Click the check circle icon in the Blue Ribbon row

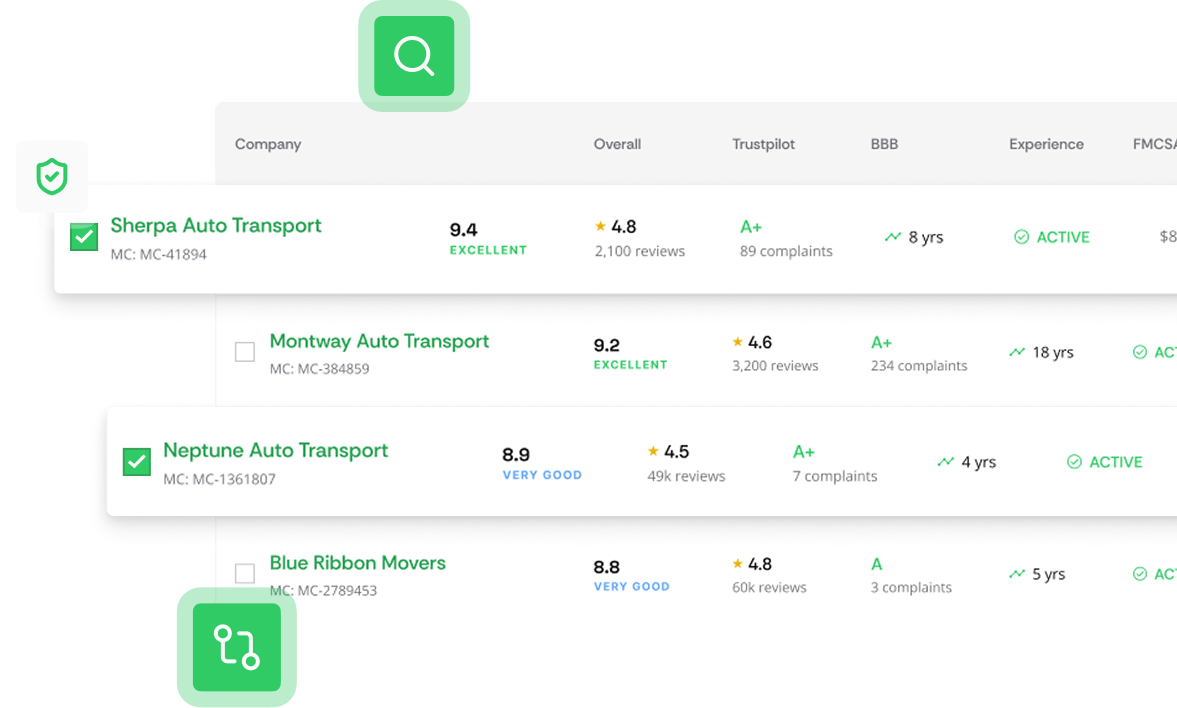click(1139, 574)
